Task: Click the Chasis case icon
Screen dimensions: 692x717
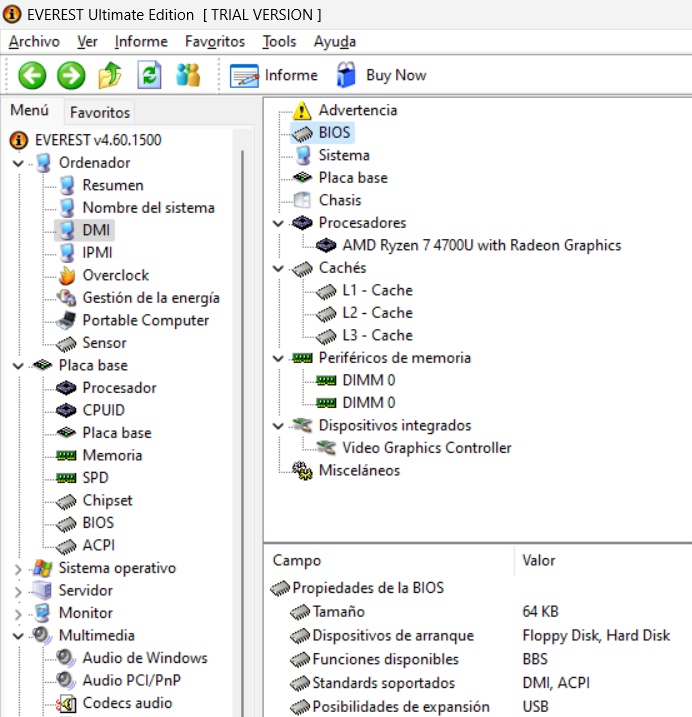Action: [302, 200]
